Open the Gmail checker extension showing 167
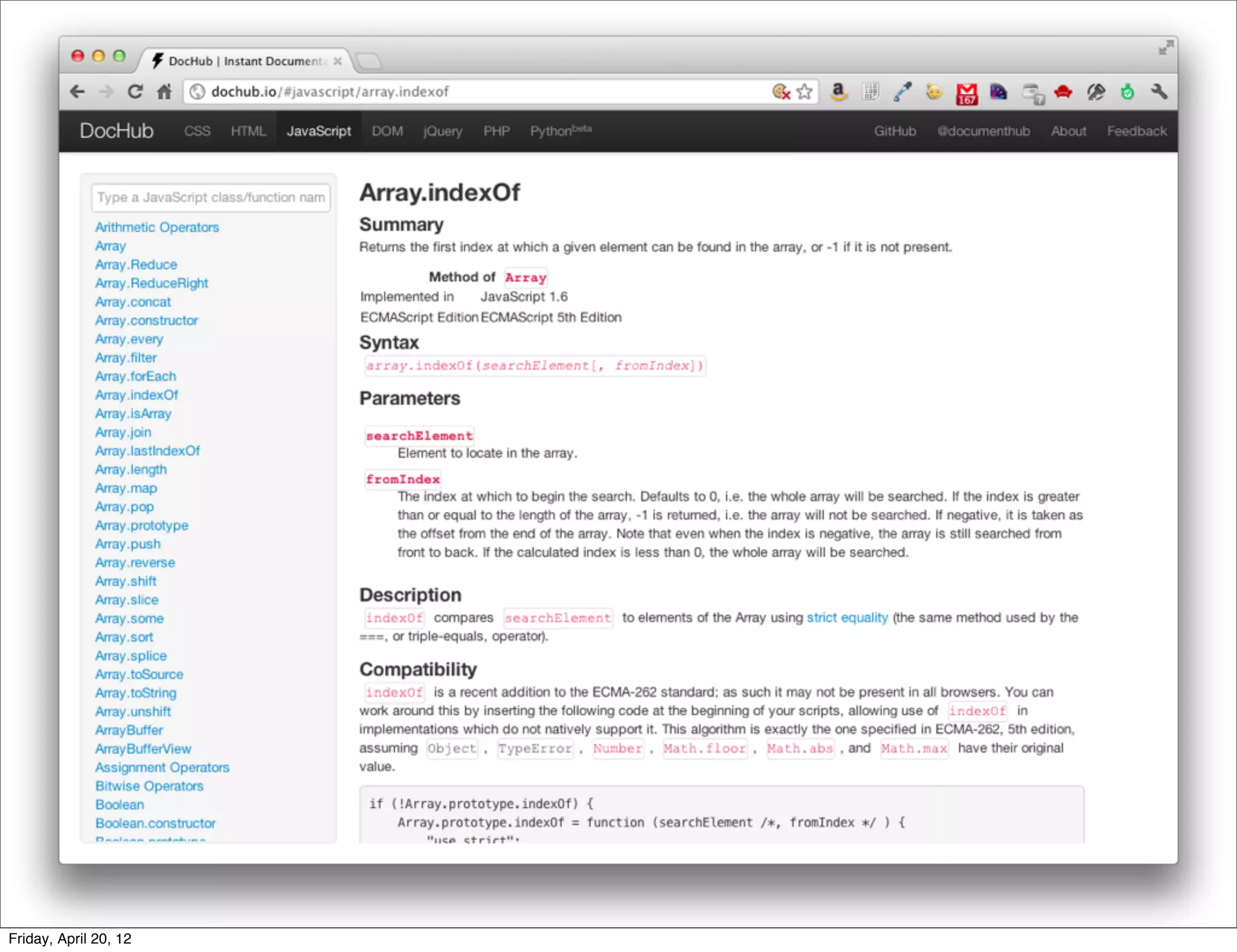 pyautogui.click(x=966, y=93)
